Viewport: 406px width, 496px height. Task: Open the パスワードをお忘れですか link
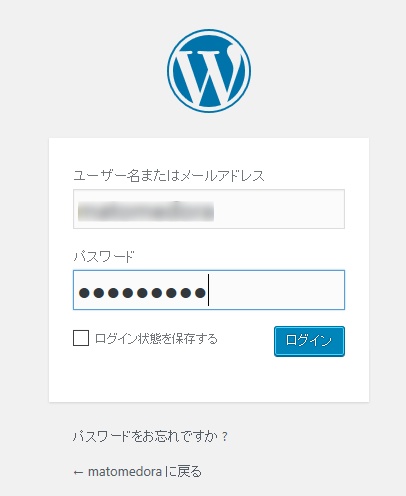tap(150, 436)
